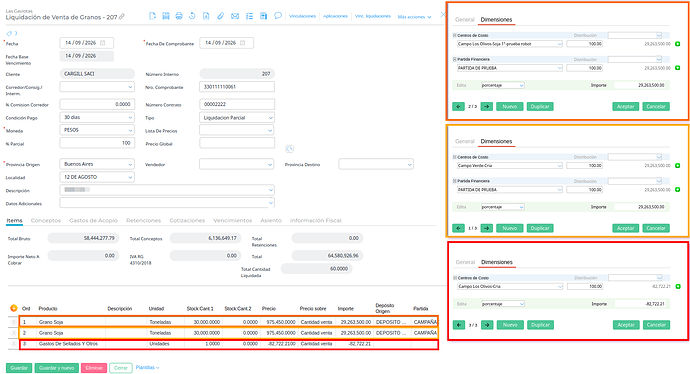Open the Retenciones tab
The image size is (690, 374).
coord(143,220)
